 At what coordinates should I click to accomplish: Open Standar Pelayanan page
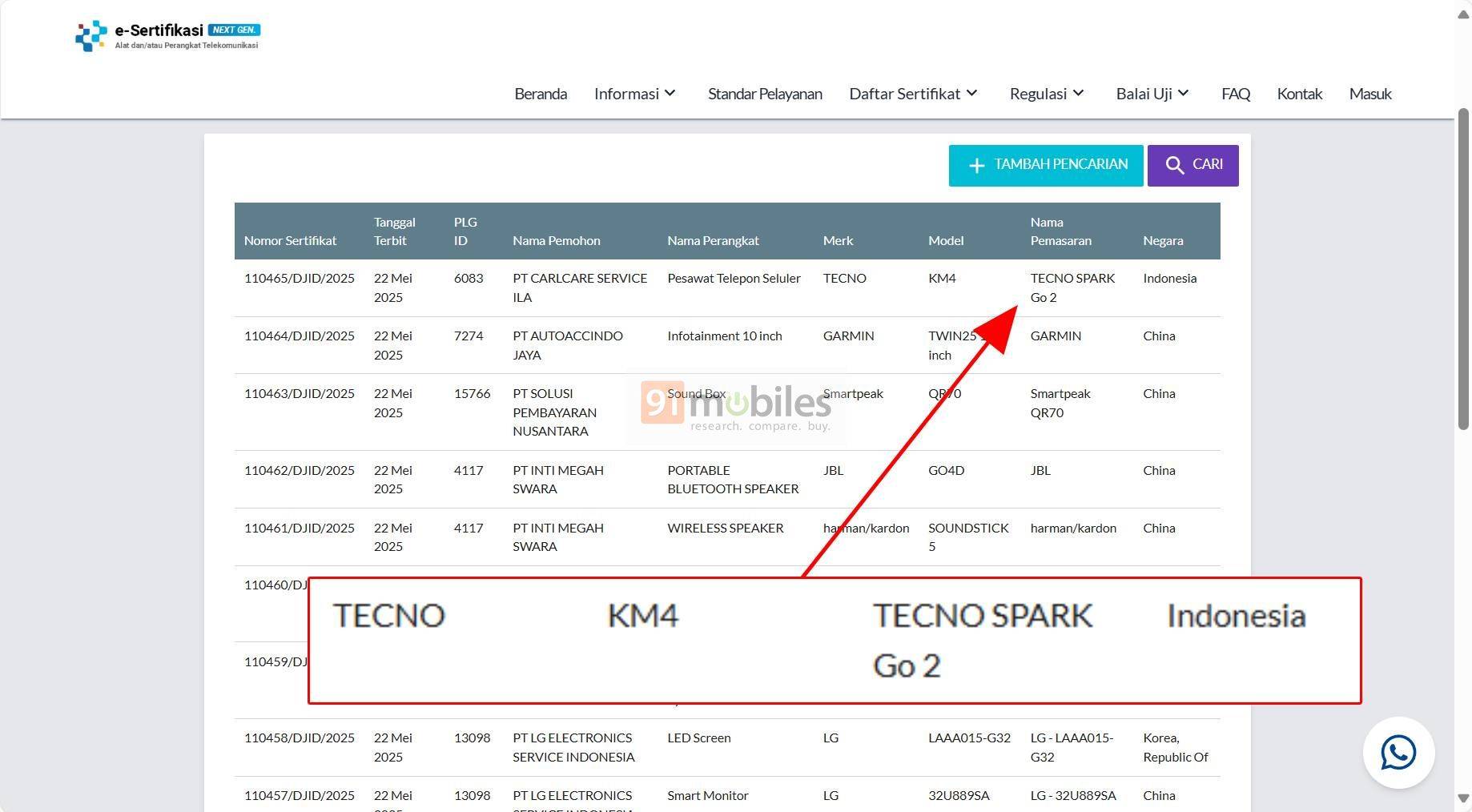click(765, 94)
